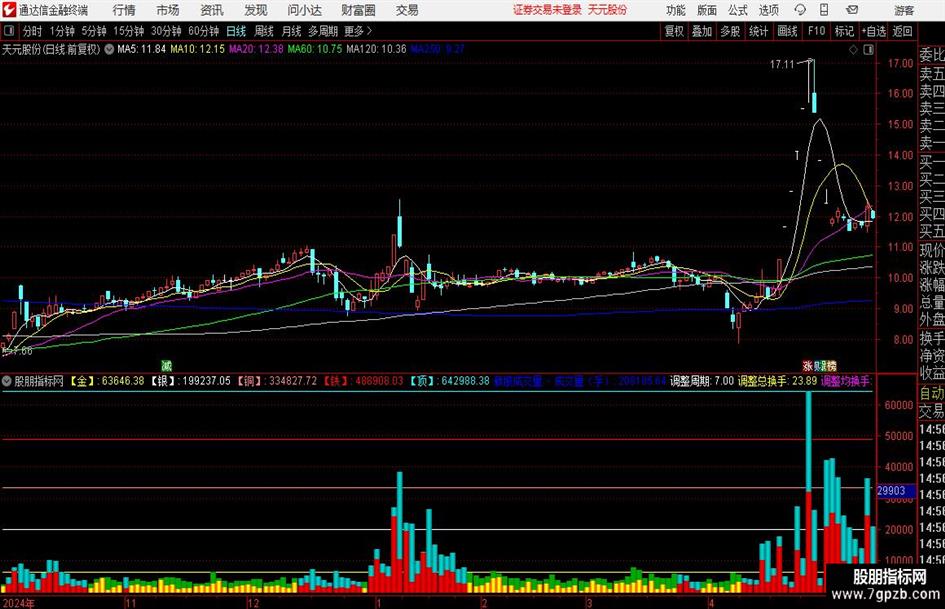The width and height of the screenshot is (945, 609).
Task: Open the 选项 menu
Action: [768, 10]
